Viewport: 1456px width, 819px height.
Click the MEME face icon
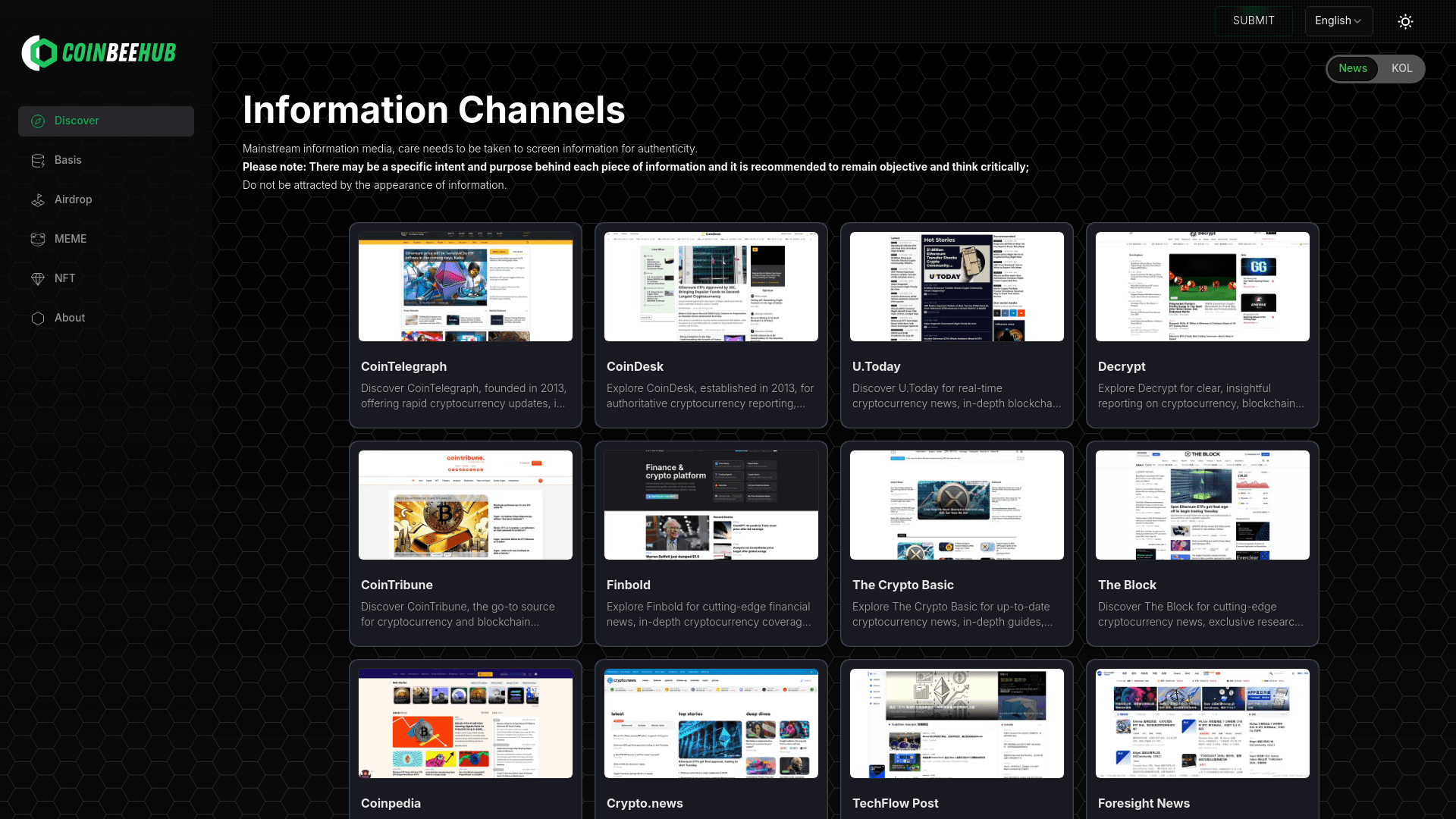point(38,240)
